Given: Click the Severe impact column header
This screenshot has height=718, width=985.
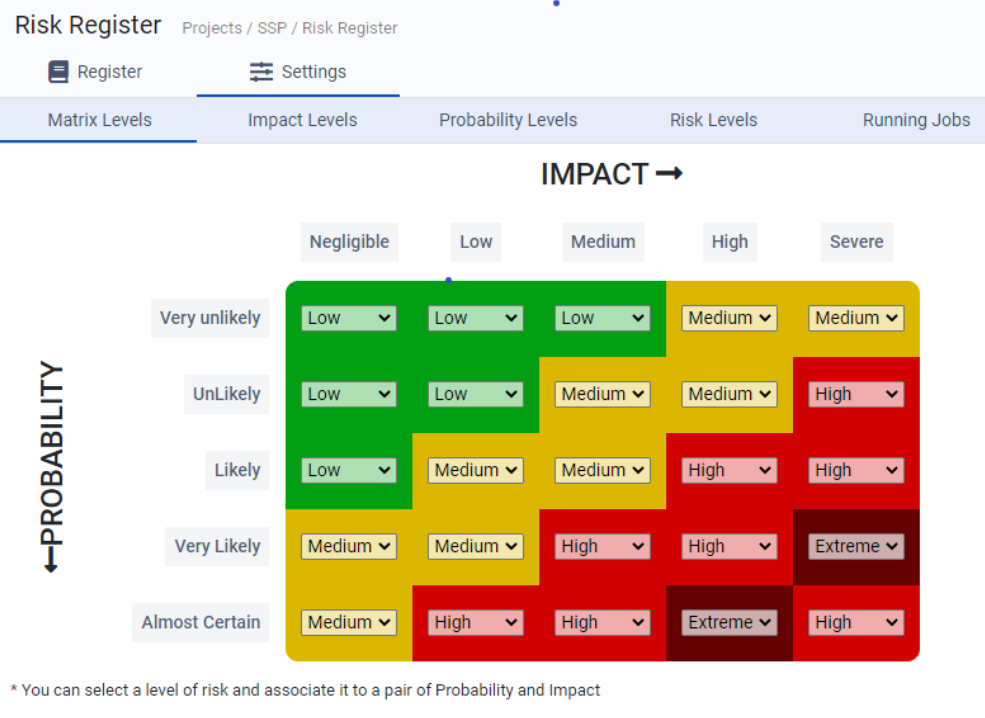Looking at the screenshot, I should (x=856, y=242).
